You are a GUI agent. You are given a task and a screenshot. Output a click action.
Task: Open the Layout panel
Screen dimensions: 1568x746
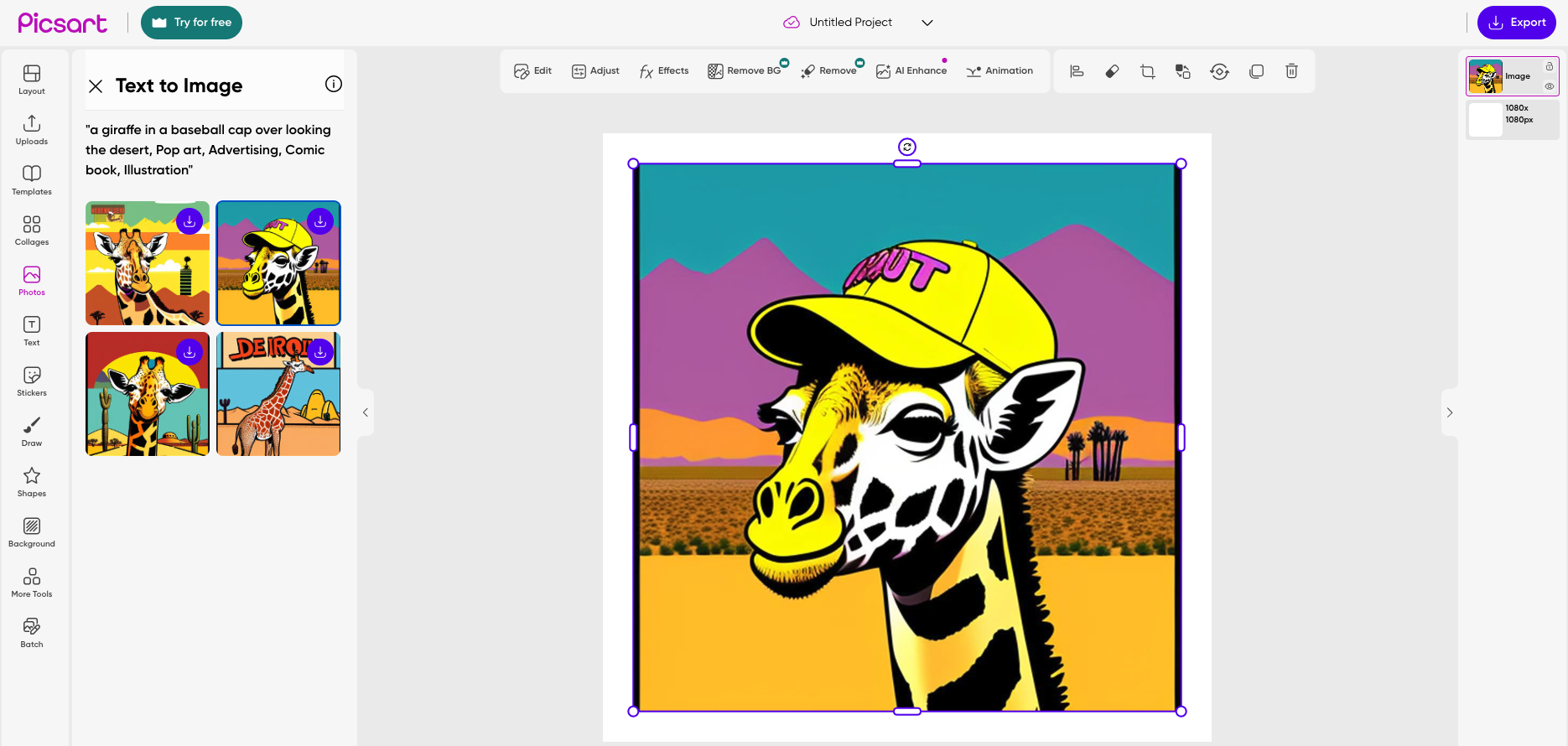(x=32, y=80)
